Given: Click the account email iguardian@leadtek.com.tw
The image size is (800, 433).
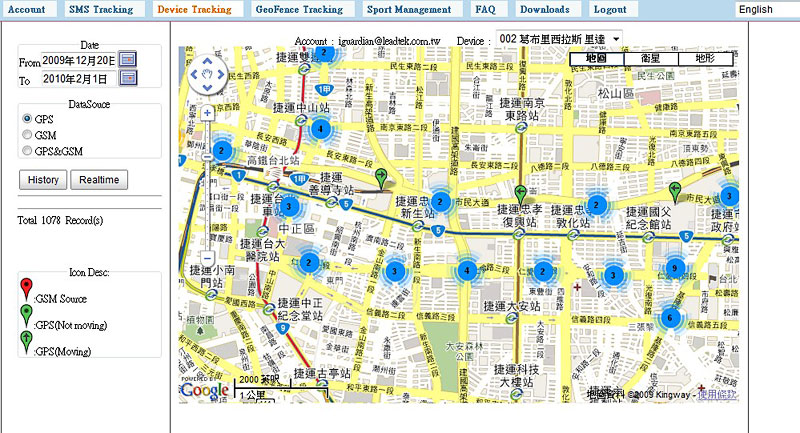Looking at the screenshot, I should pos(389,41).
